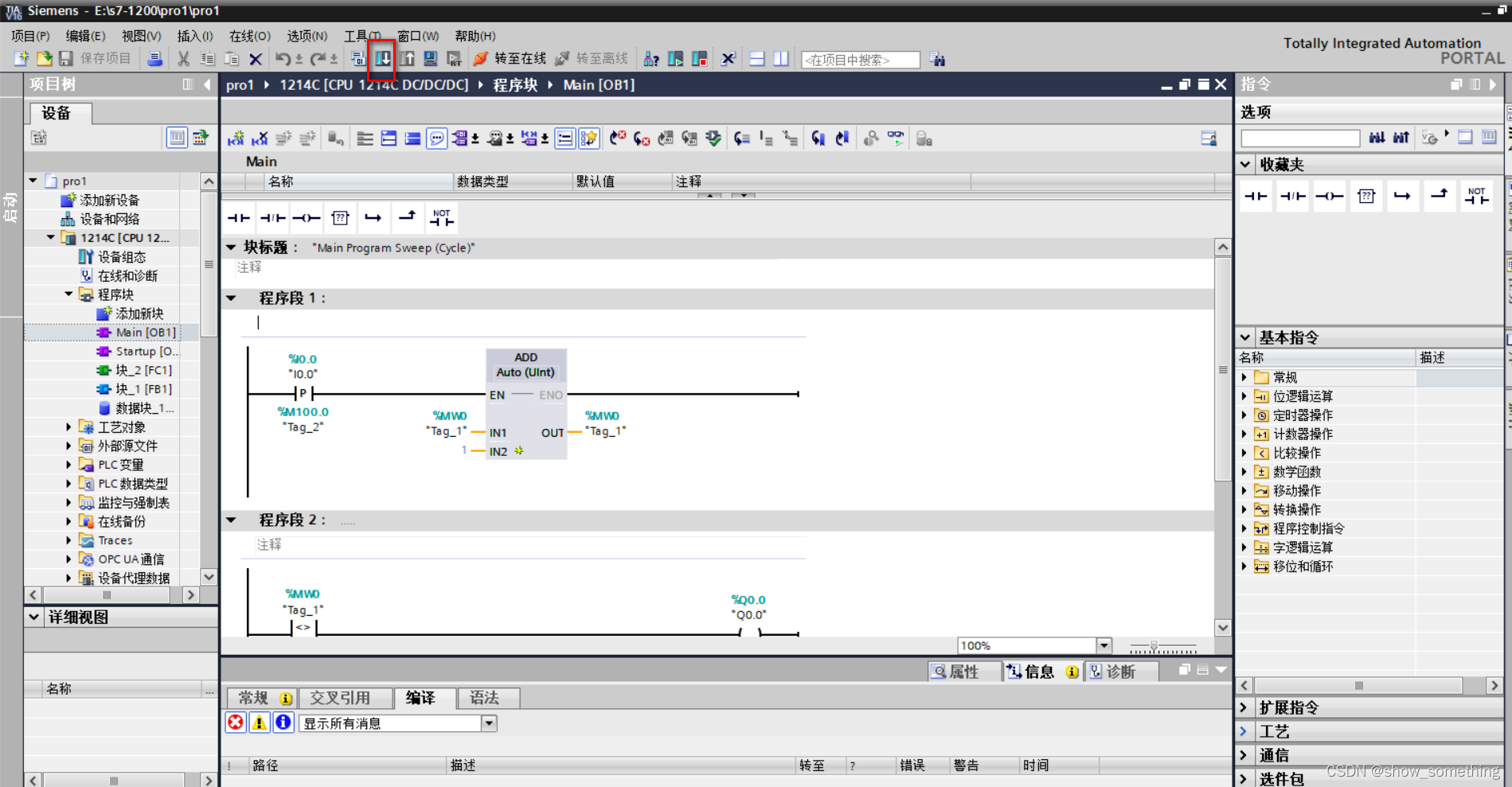Open the 项目(P) menu
Screen dimensions: 1512x787
click(30, 36)
